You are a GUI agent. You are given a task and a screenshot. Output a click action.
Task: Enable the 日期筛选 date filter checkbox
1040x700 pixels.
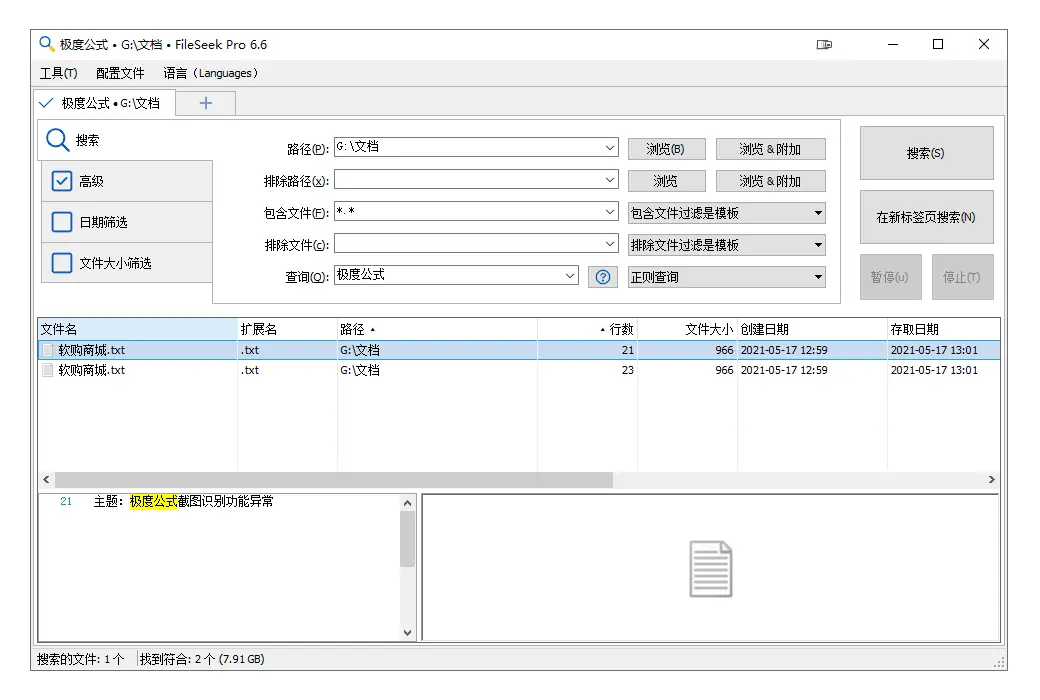pyautogui.click(x=62, y=222)
